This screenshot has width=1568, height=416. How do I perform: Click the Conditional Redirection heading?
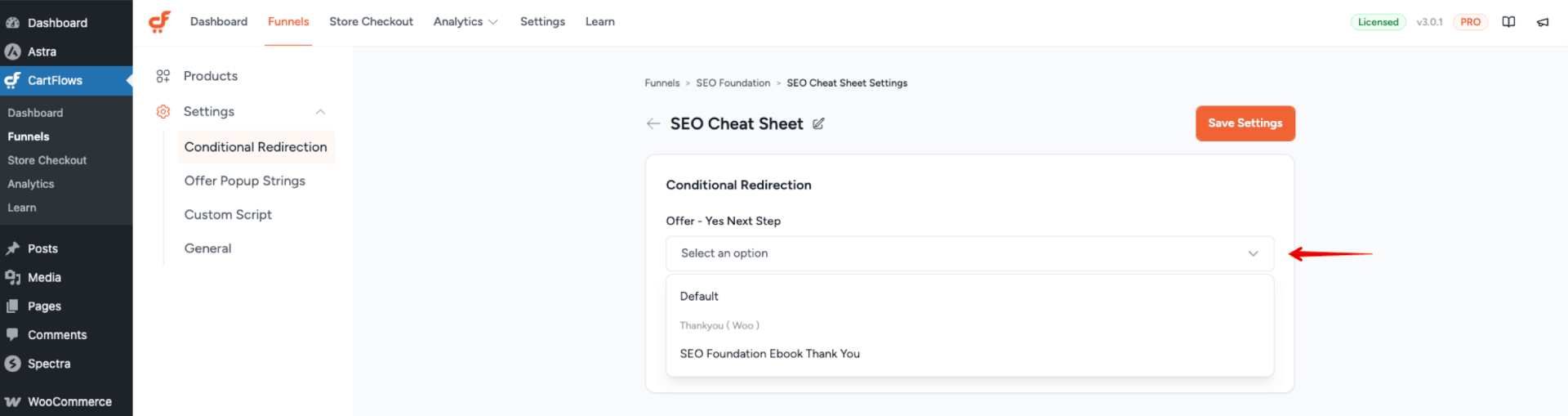click(x=738, y=185)
